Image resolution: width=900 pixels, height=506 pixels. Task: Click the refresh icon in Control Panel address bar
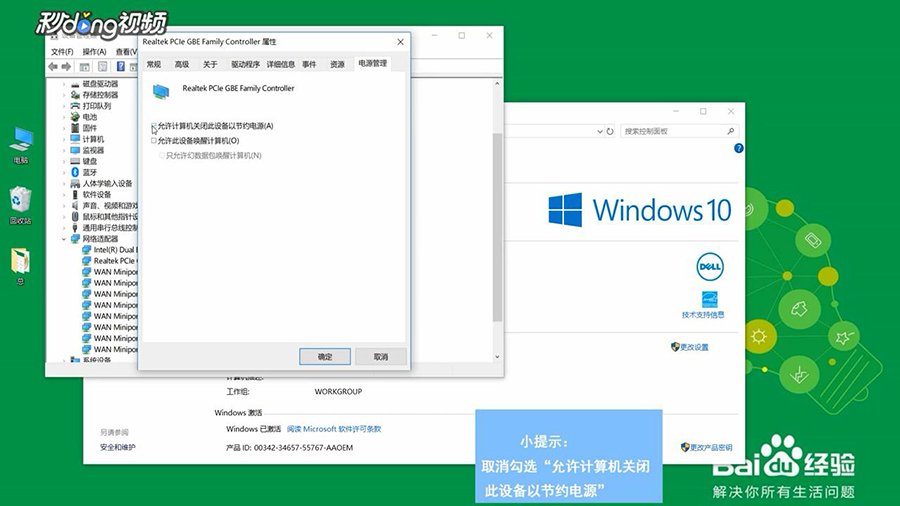click(610, 131)
